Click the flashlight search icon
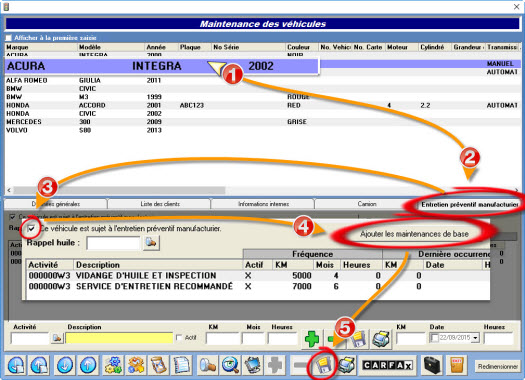The width and height of the screenshot is (525, 380). [207, 365]
